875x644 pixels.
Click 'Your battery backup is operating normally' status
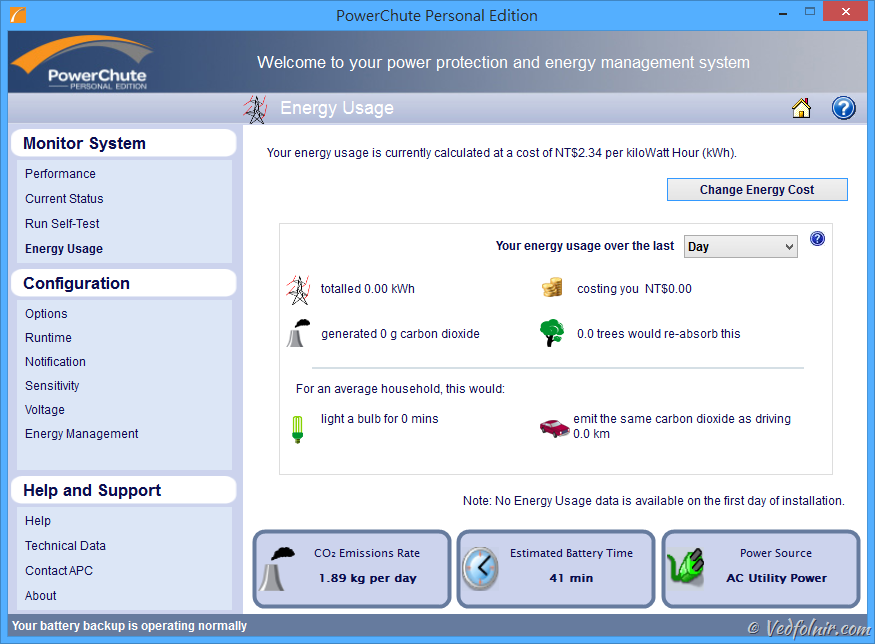[129, 626]
